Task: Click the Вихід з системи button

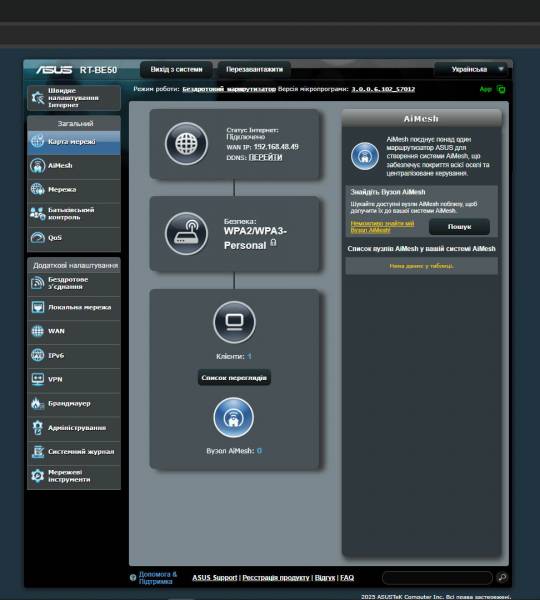Action: pyautogui.click(x=176, y=69)
